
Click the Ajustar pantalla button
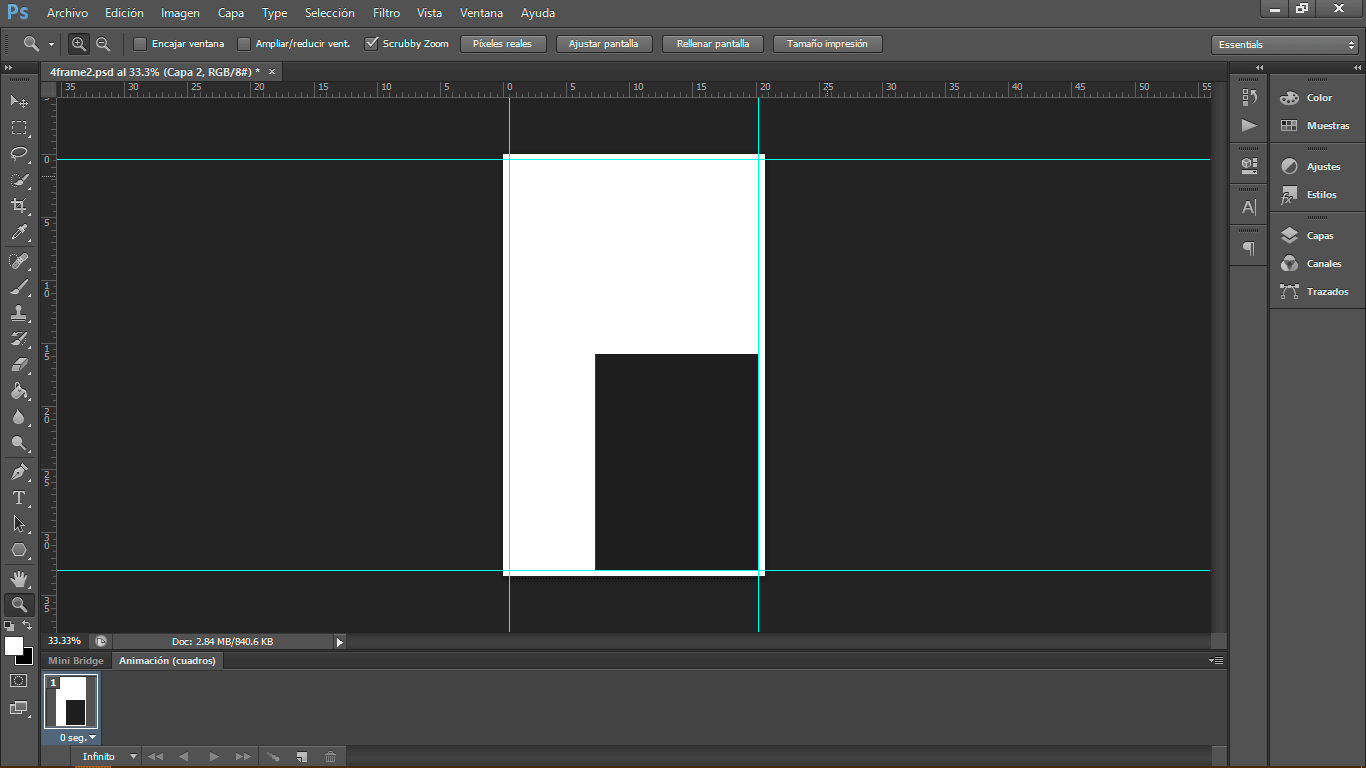603,44
